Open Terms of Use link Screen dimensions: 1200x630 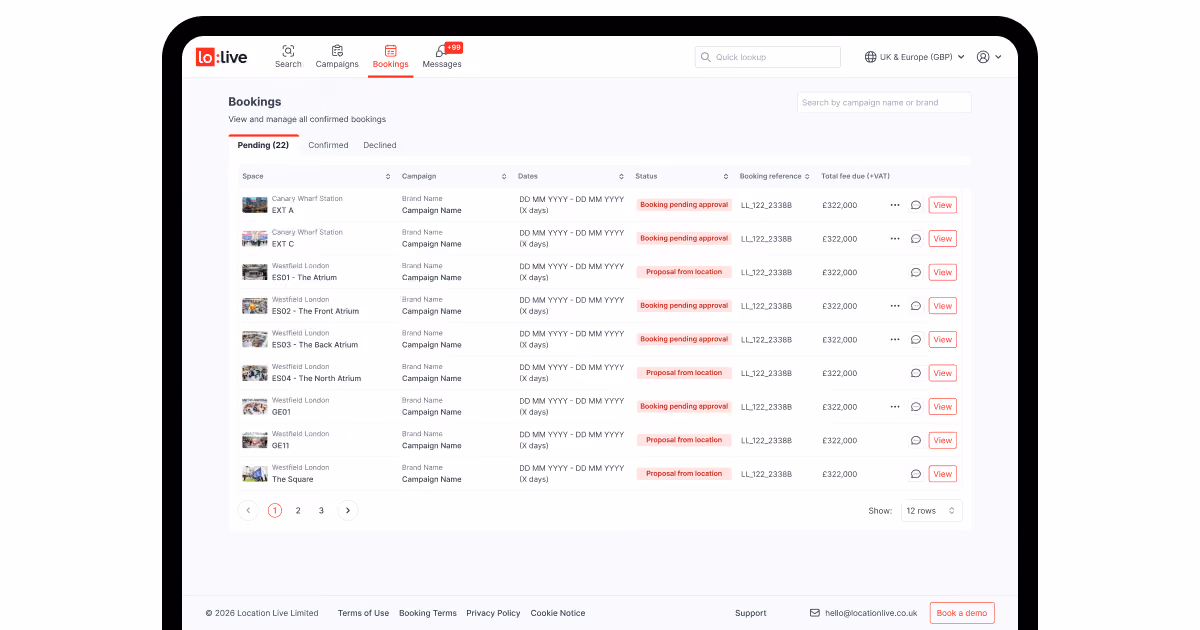(363, 613)
